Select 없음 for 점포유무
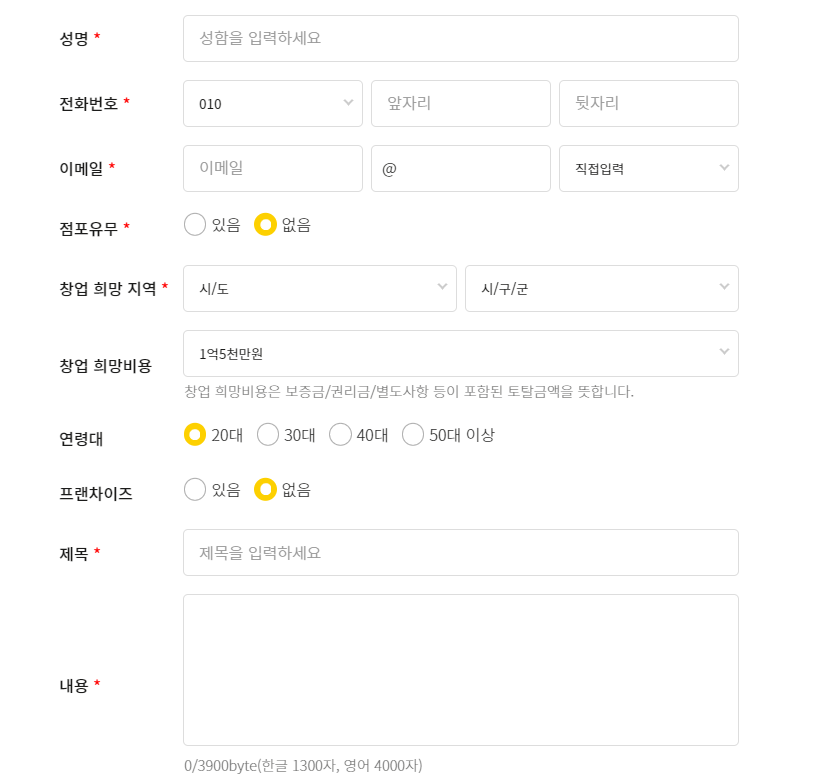Image resolution: width=814 pixels, height=782 pixels. click(265, 225)
